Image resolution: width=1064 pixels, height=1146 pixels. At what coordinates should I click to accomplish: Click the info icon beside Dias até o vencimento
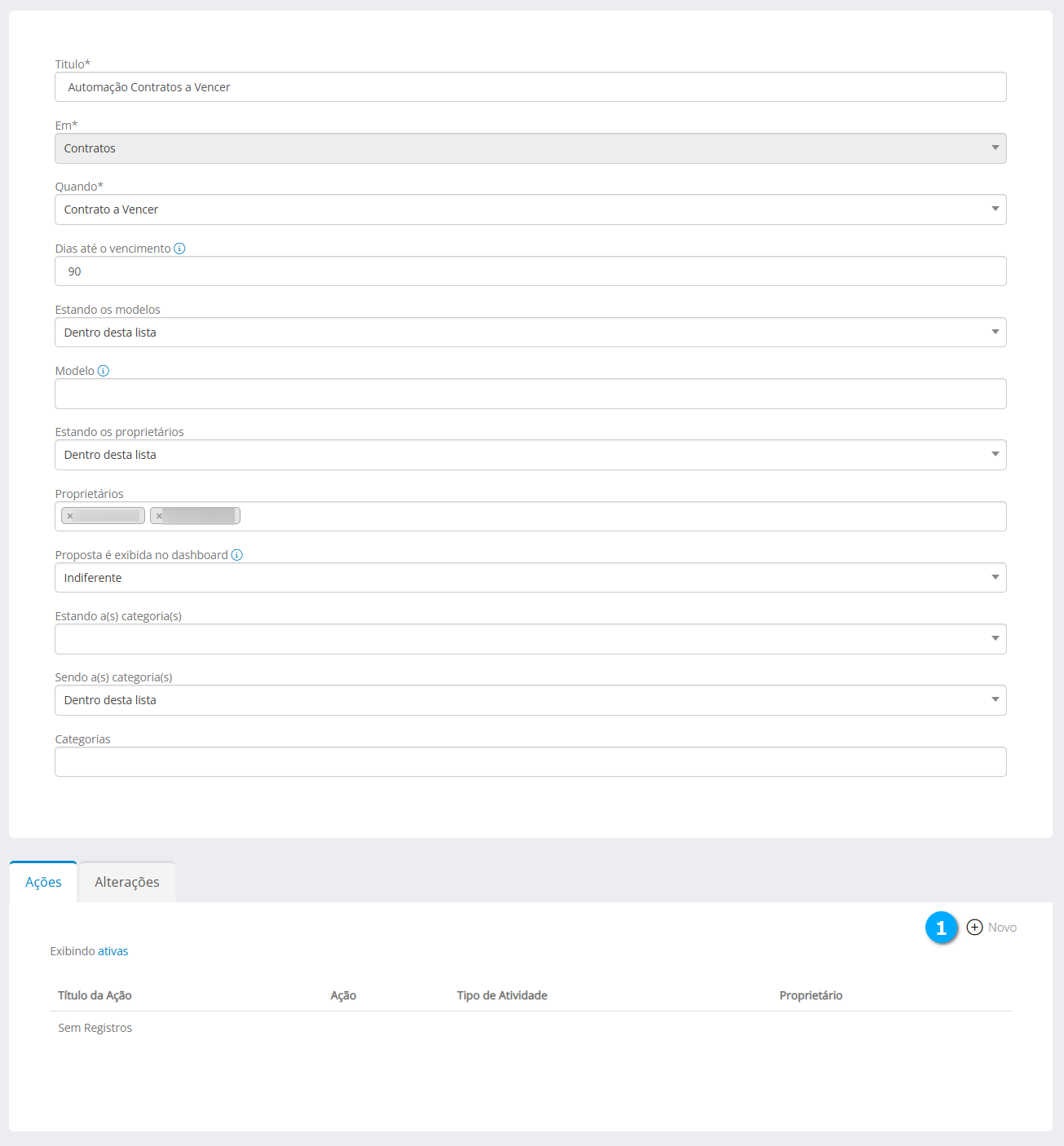click(179, 249)
